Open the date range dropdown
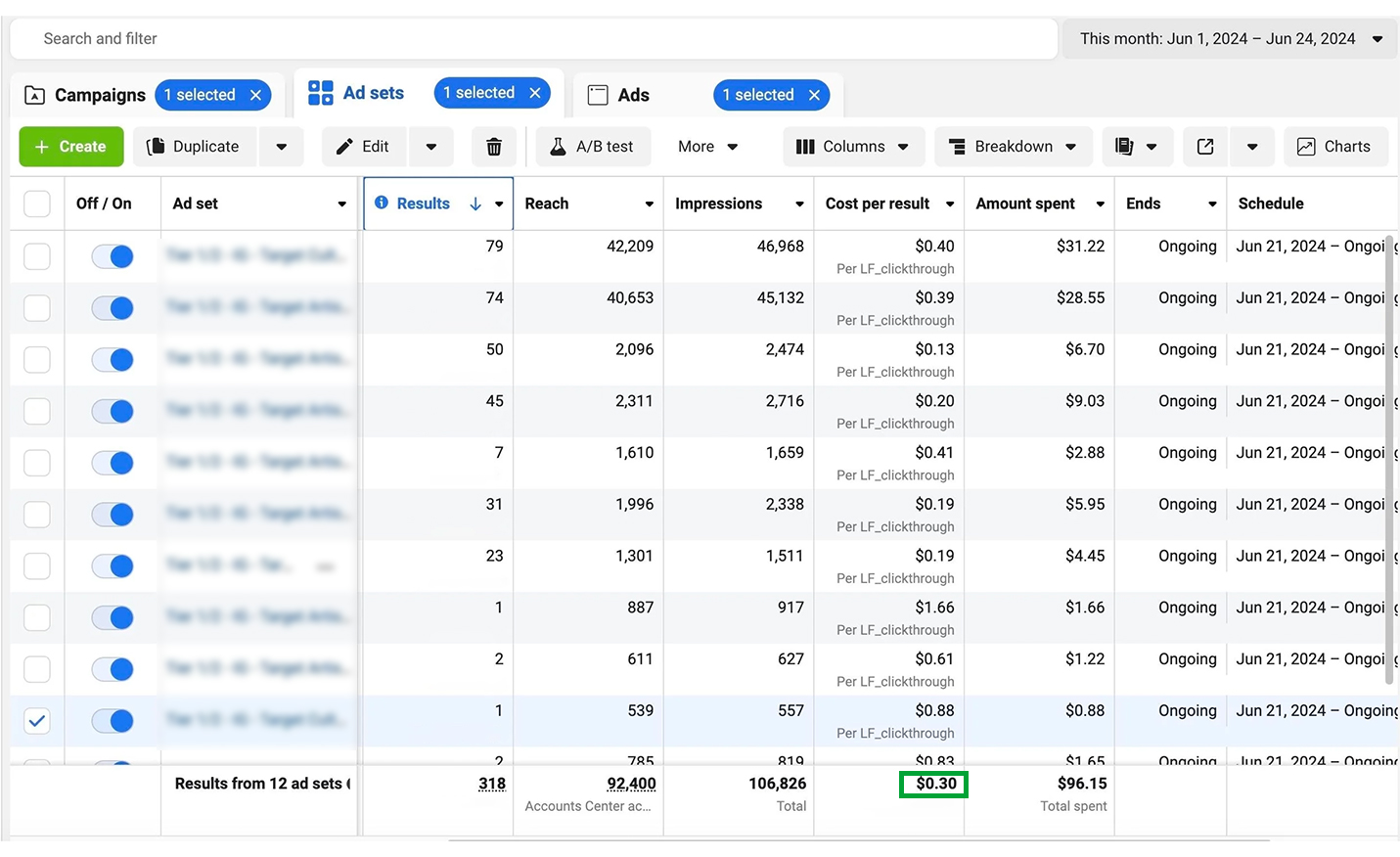 tap(1230, 39)
